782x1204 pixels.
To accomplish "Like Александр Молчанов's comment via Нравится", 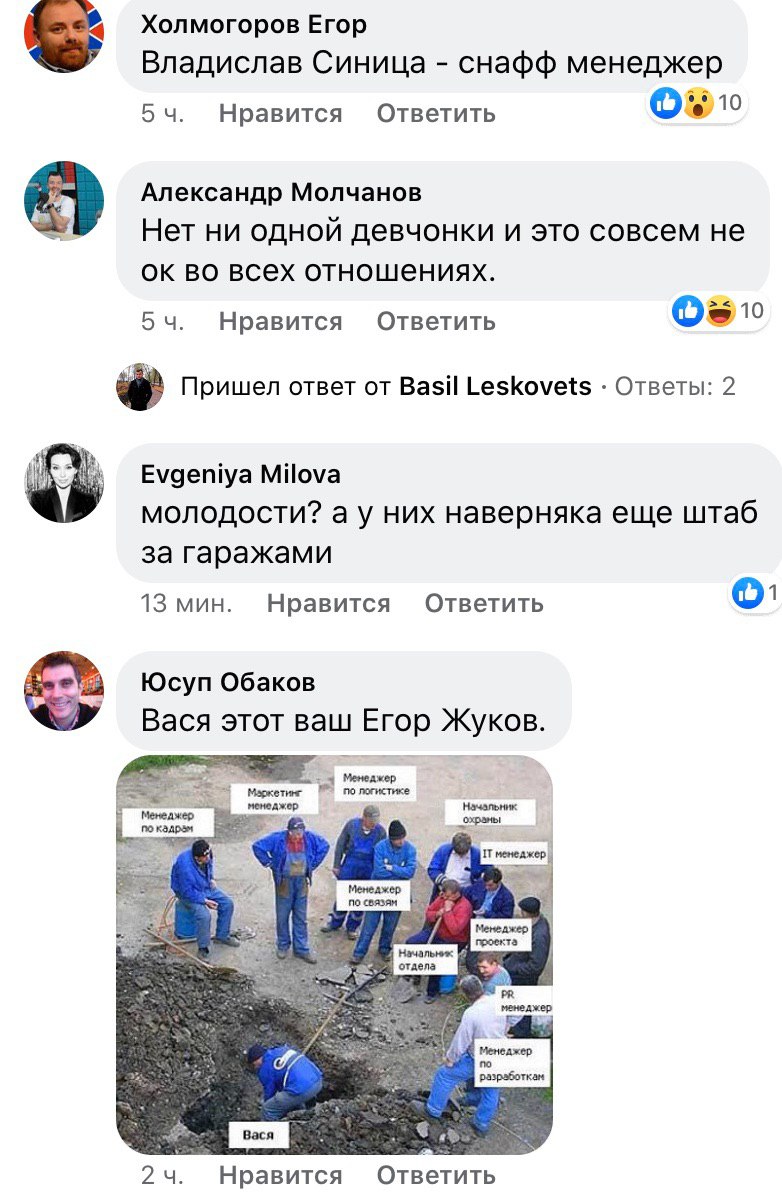I will [280, 322].
